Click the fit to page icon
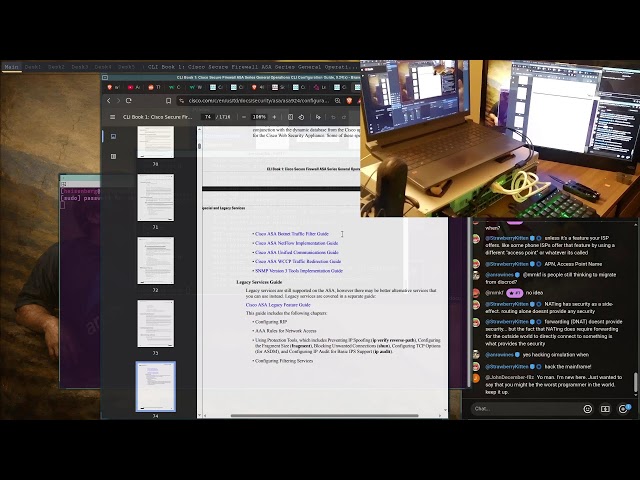This screenshot has width=640, height=480. (290, 117)
